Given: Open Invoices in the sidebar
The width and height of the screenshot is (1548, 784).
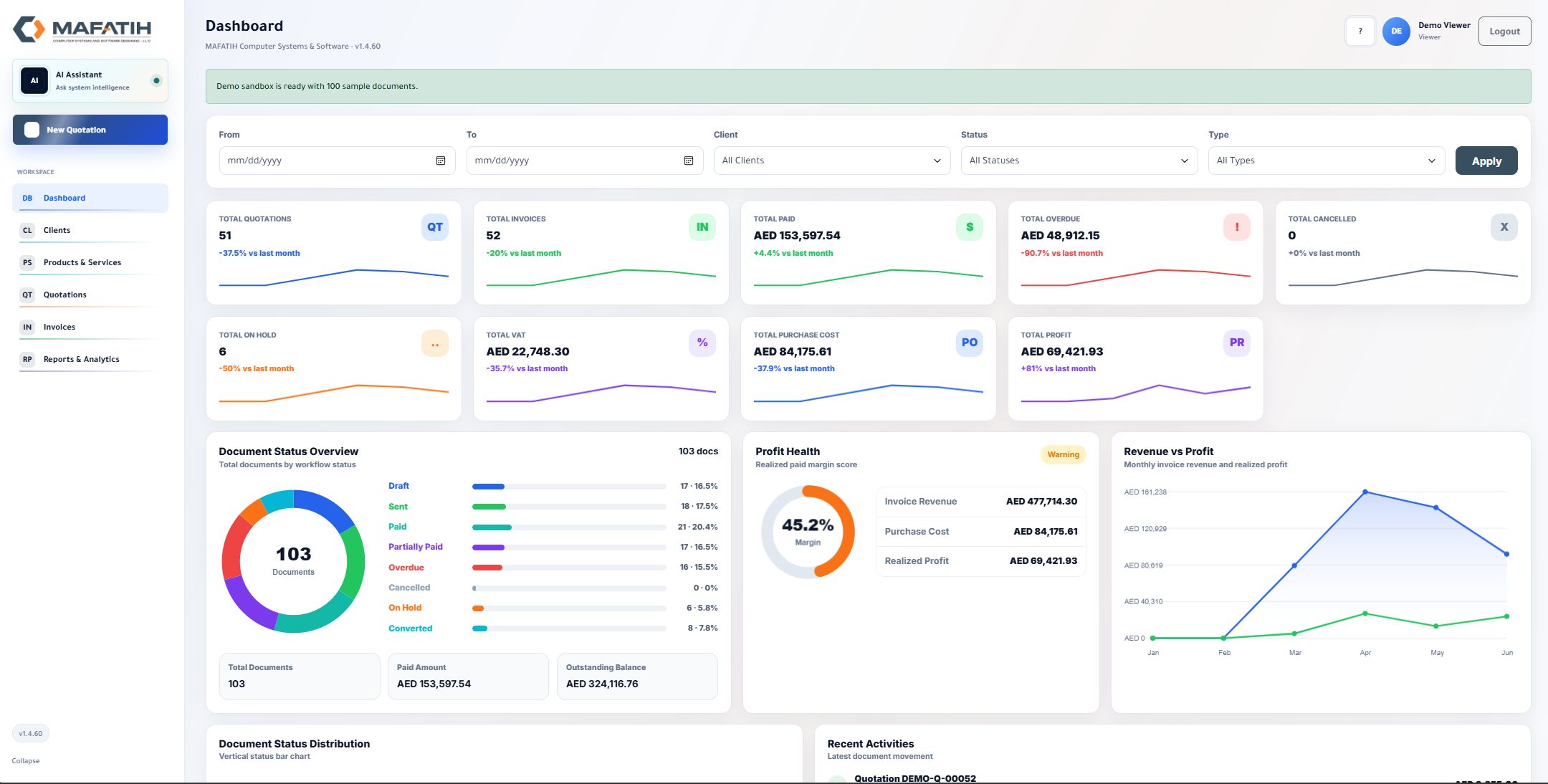Looking at the screenshot, I should click(x=90, y=327).
